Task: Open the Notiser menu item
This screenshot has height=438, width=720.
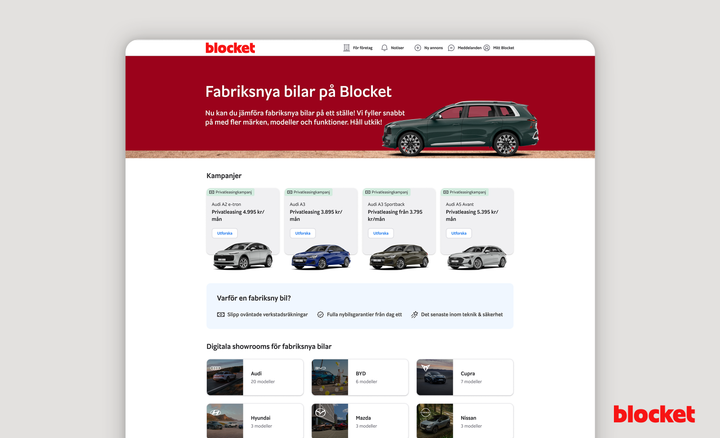Action: (397, 48)
